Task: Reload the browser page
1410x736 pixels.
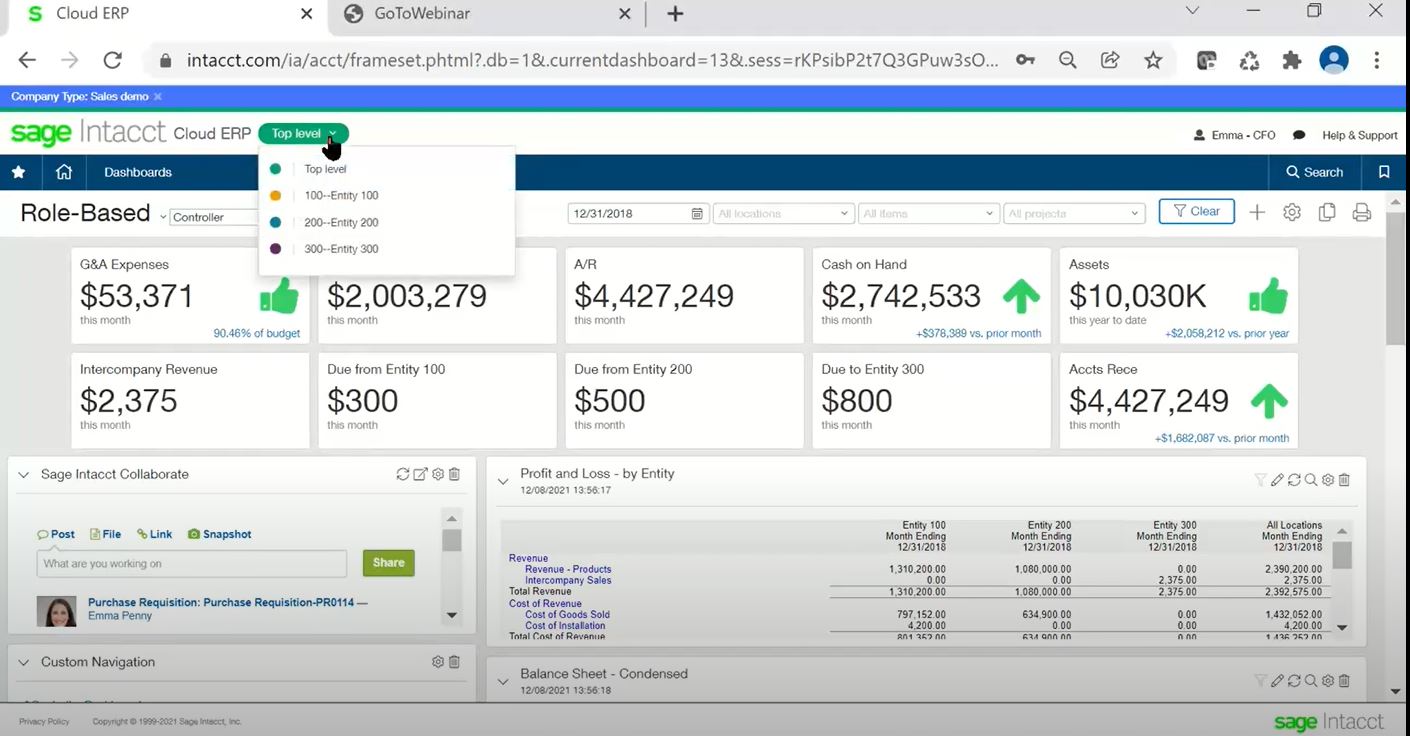Action: click(112, 60)
